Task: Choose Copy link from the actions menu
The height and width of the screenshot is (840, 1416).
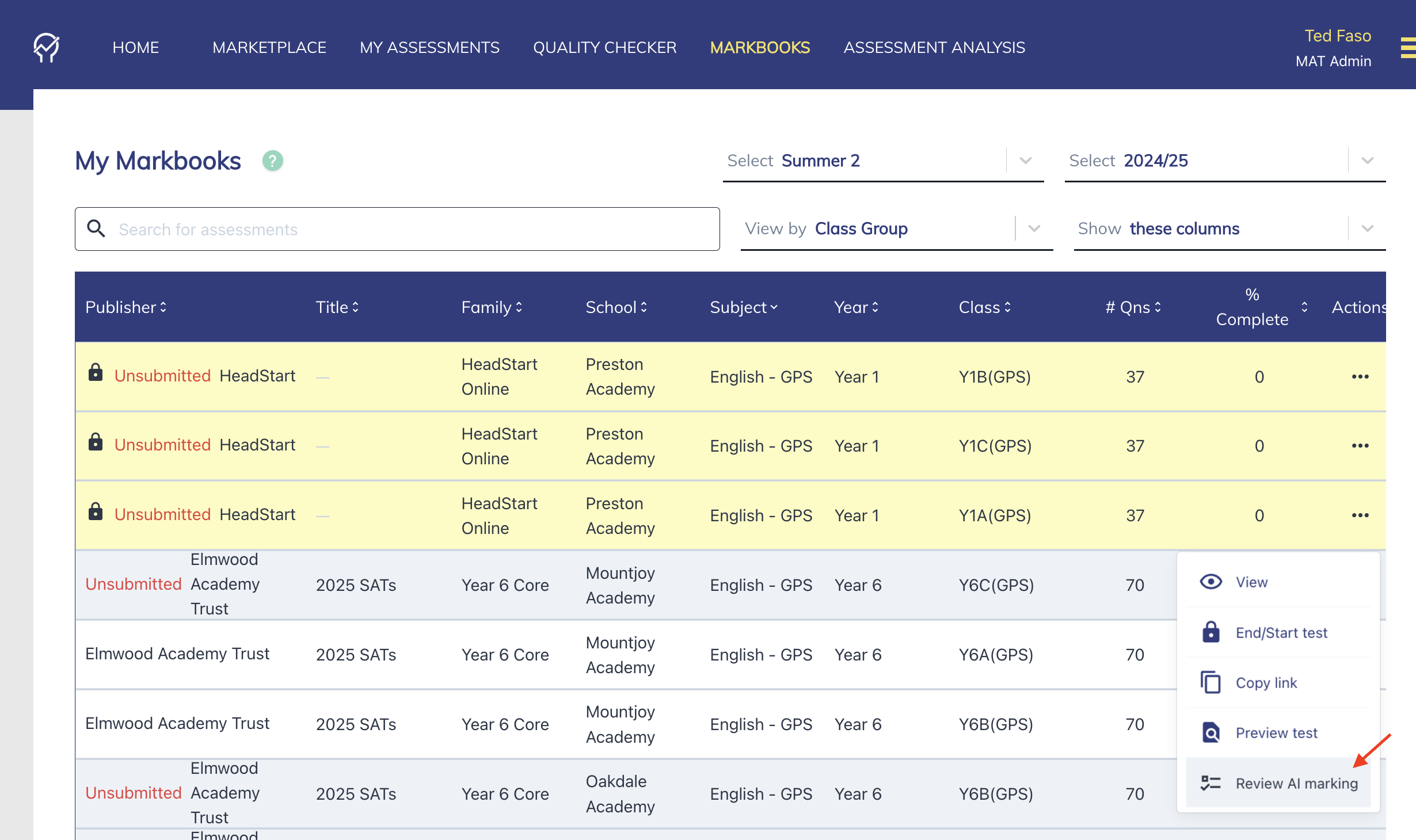Action: (1278, 682)
